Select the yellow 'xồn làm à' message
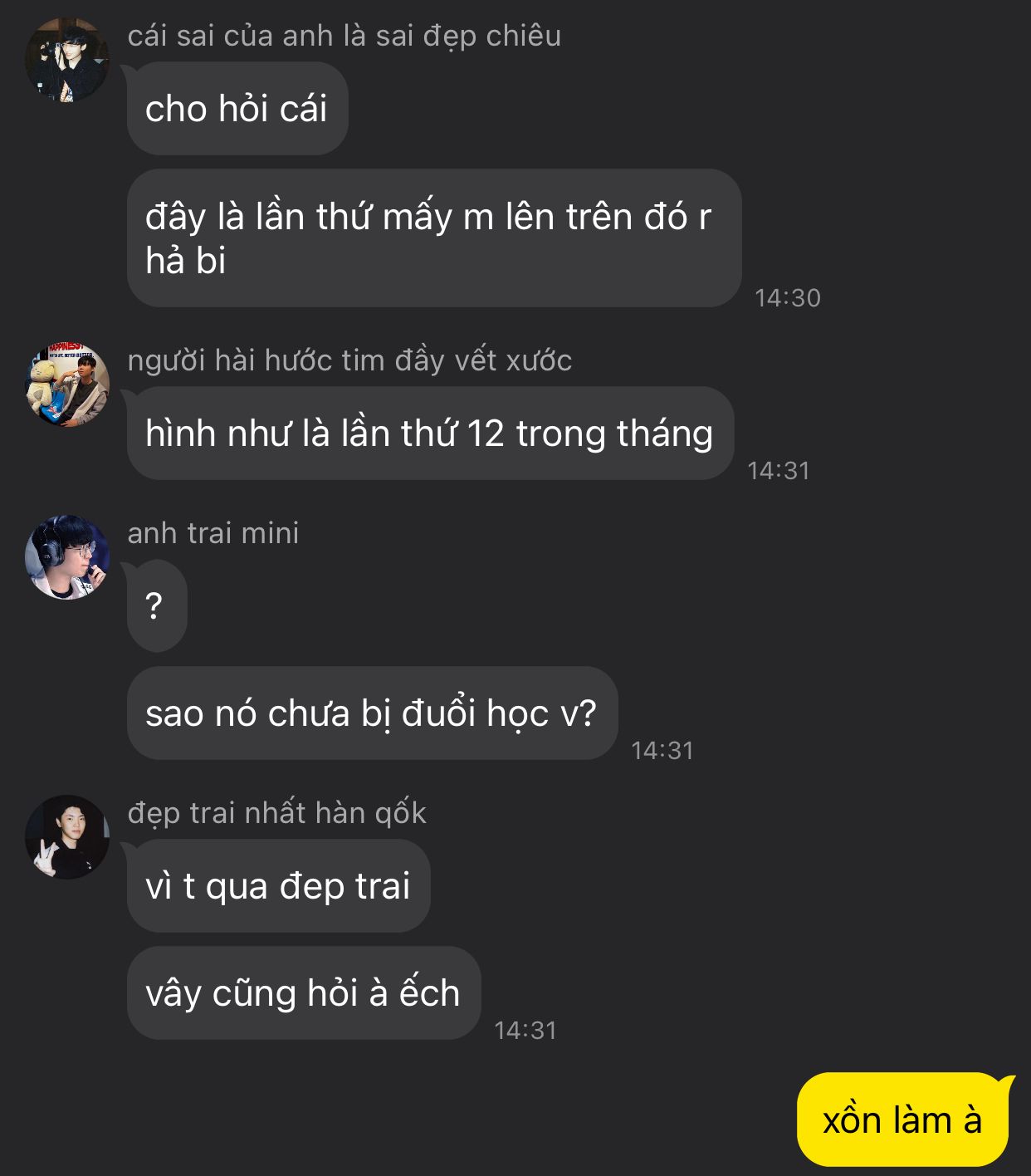Viewport: 1031px width, 1176px height. pyautogui.click(x=904, y=1120)
